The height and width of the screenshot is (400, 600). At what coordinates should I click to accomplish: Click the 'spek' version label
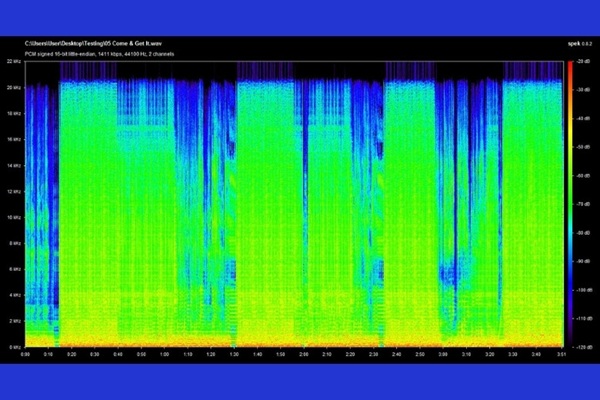point(579,44)
